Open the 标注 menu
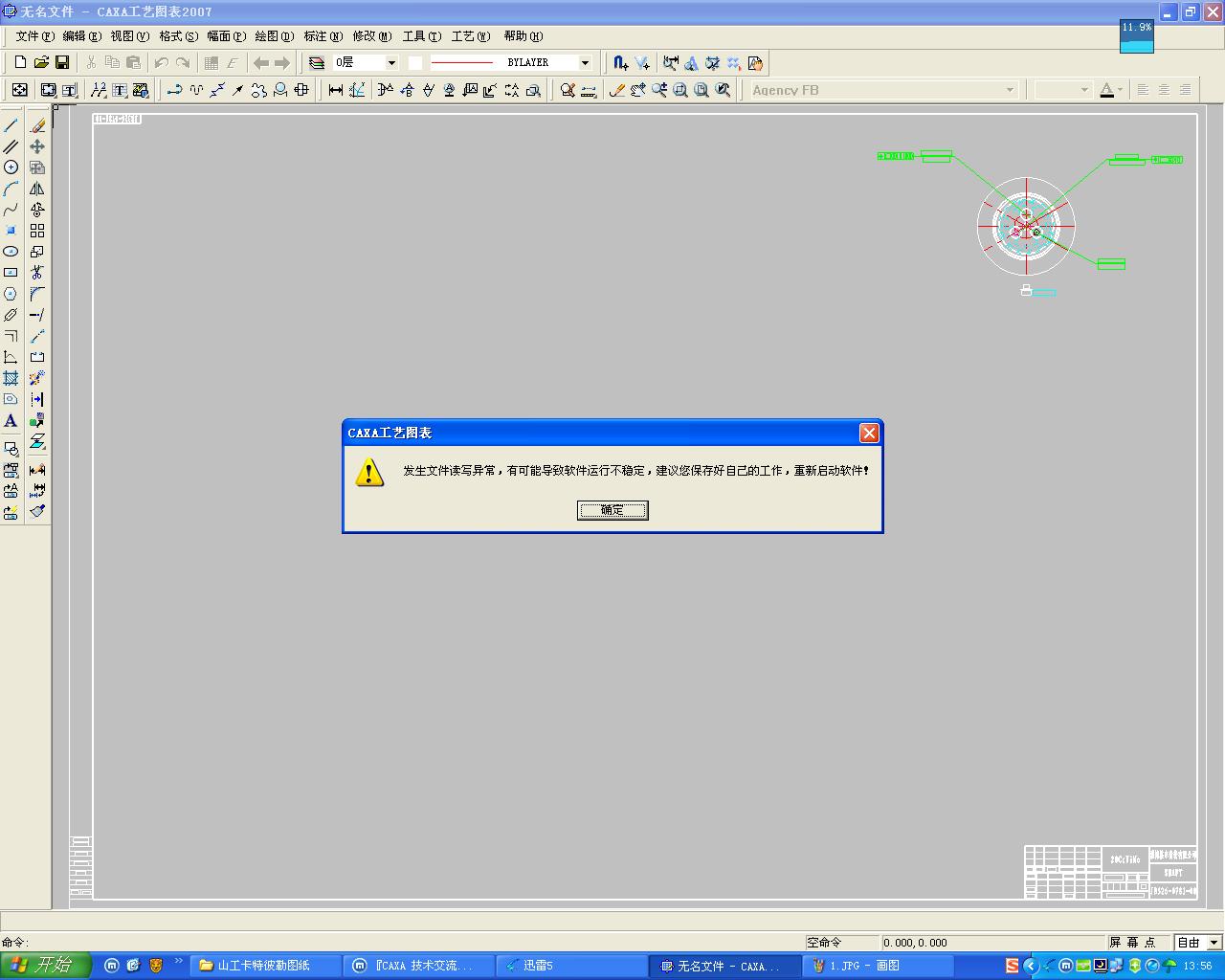 click(x=323, y=36)
